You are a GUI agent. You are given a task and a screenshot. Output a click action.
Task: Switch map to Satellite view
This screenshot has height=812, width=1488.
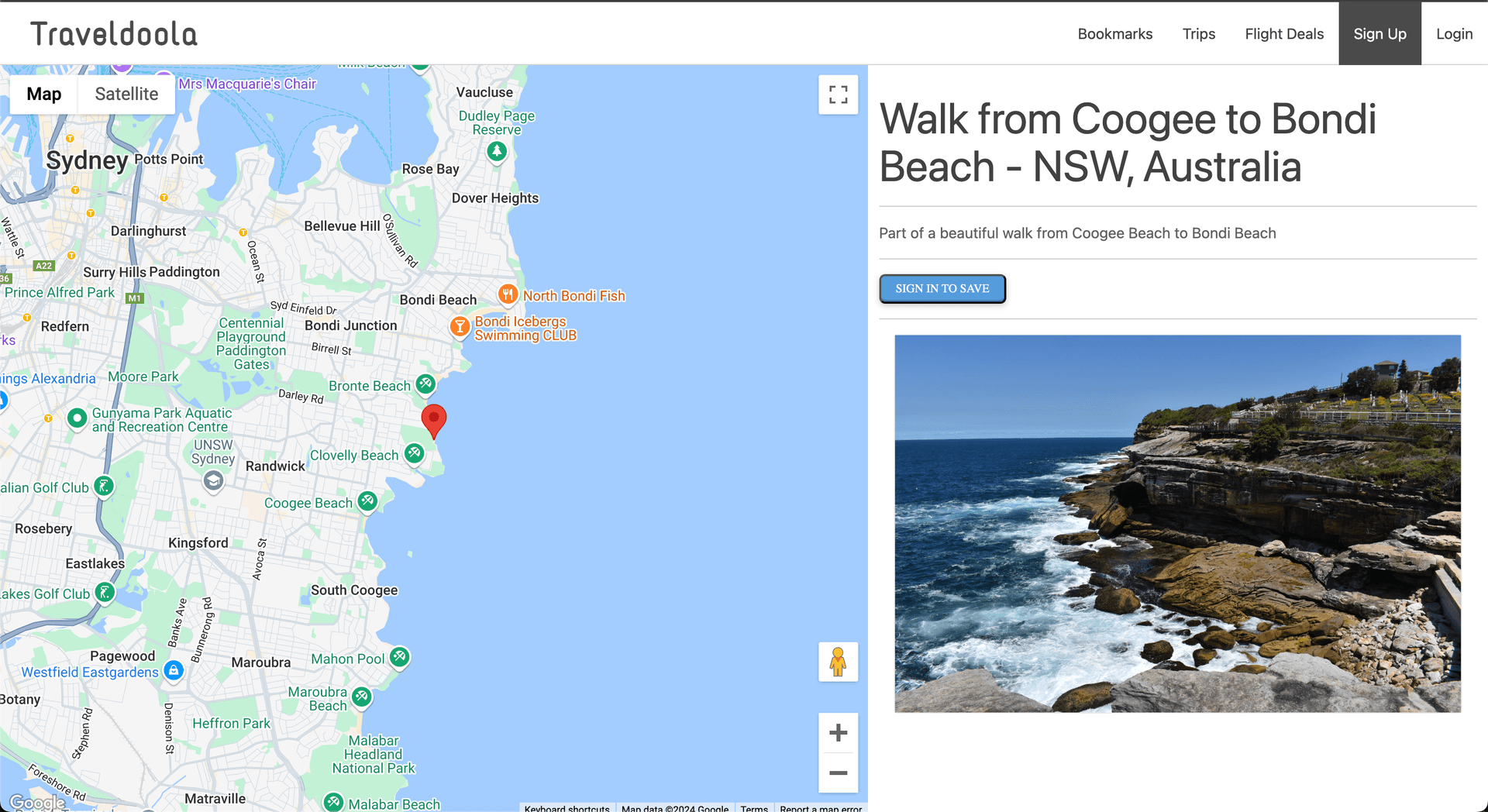(126, 95)
